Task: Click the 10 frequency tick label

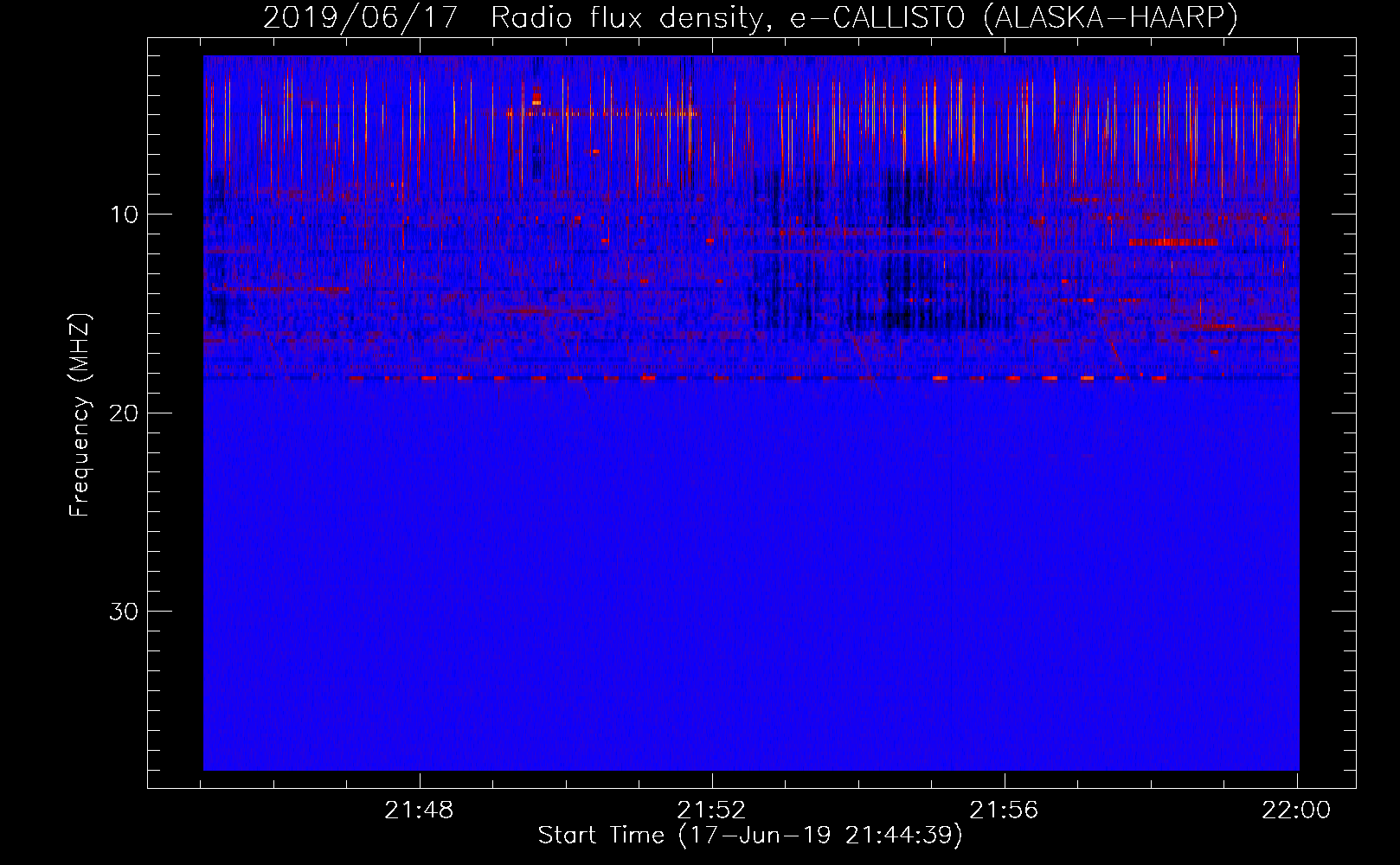Action: coord(125,215)
